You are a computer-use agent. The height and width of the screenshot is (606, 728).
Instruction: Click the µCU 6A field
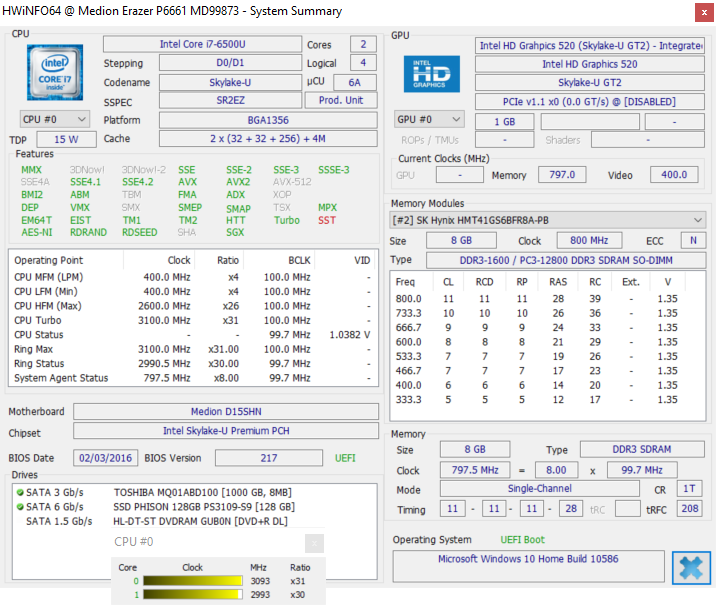coord(355,82)
